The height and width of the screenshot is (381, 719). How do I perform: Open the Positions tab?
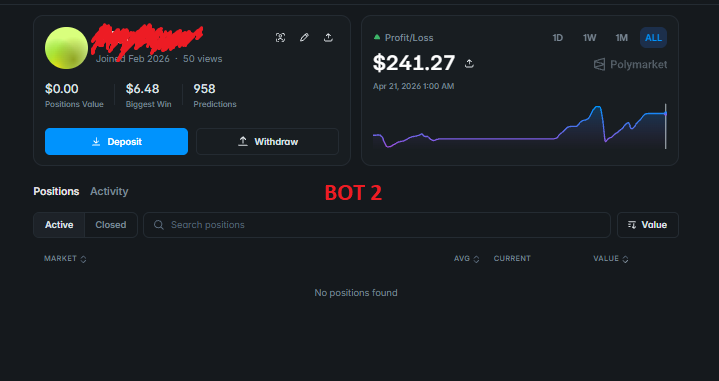tap(56, 191)
